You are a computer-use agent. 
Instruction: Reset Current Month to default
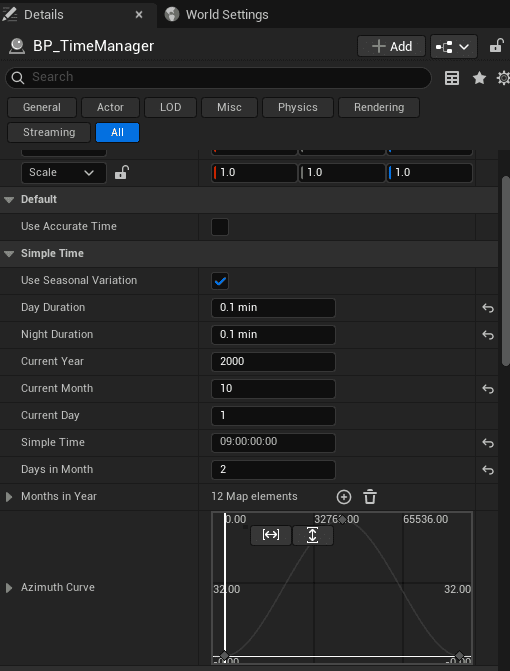pos(488,389)
